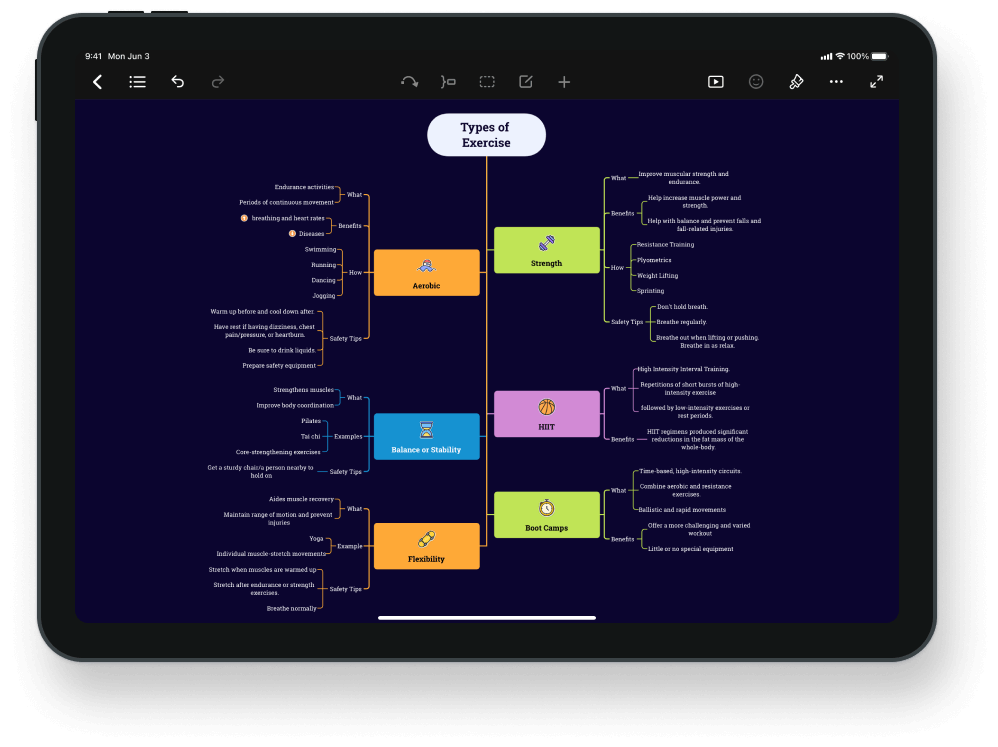Tap the plus insert button
The image size is (998, 747).
[x=564, y=82]
